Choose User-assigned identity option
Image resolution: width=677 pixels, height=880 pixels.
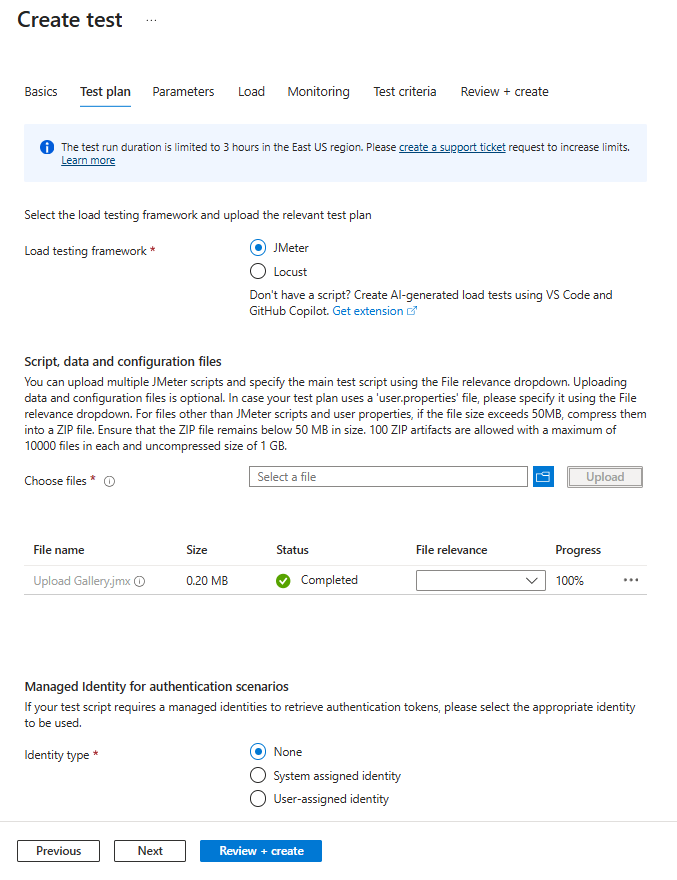click(x=258, y=799)
